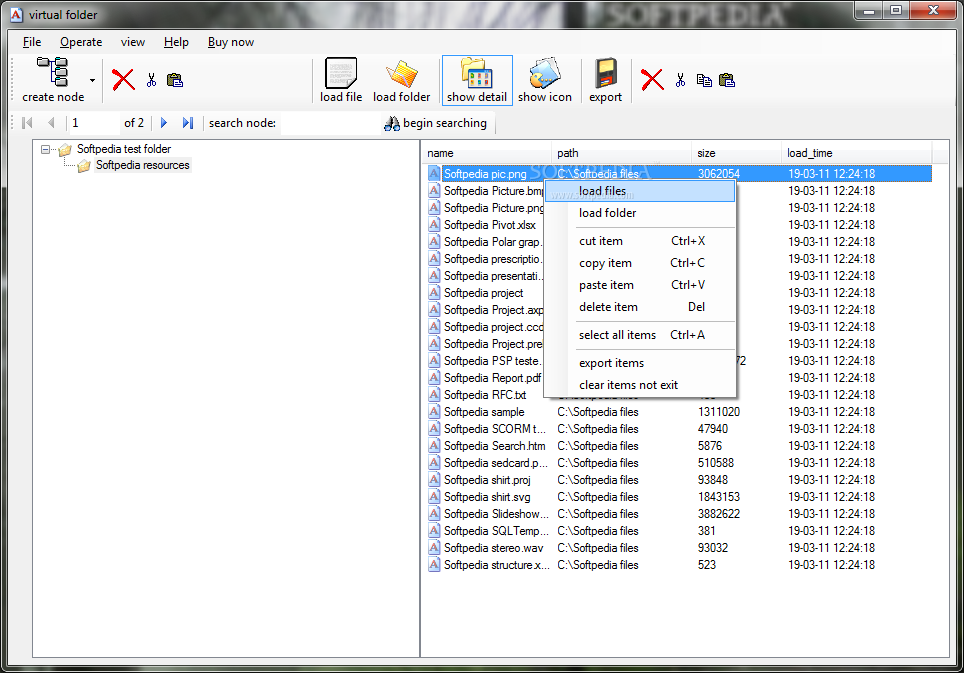Go to last page blue arrow
This screenshot has height=673, width=964.
[x=188, y=123]
